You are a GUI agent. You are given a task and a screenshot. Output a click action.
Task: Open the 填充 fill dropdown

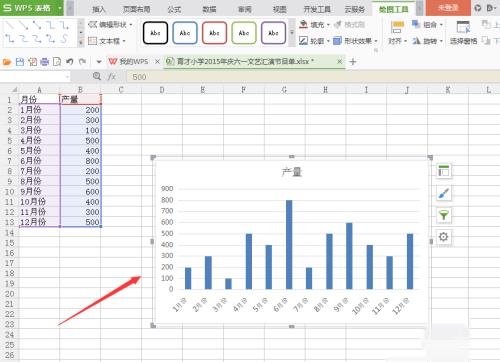[x=314, y=25]
